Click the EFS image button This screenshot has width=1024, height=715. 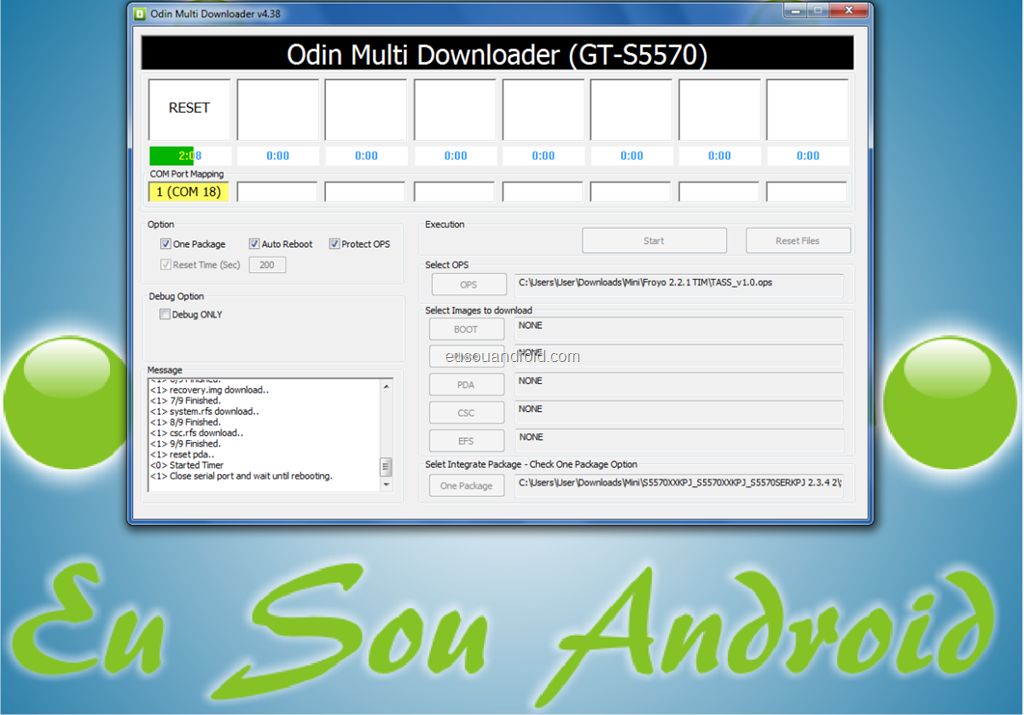(x=466, y=441)
